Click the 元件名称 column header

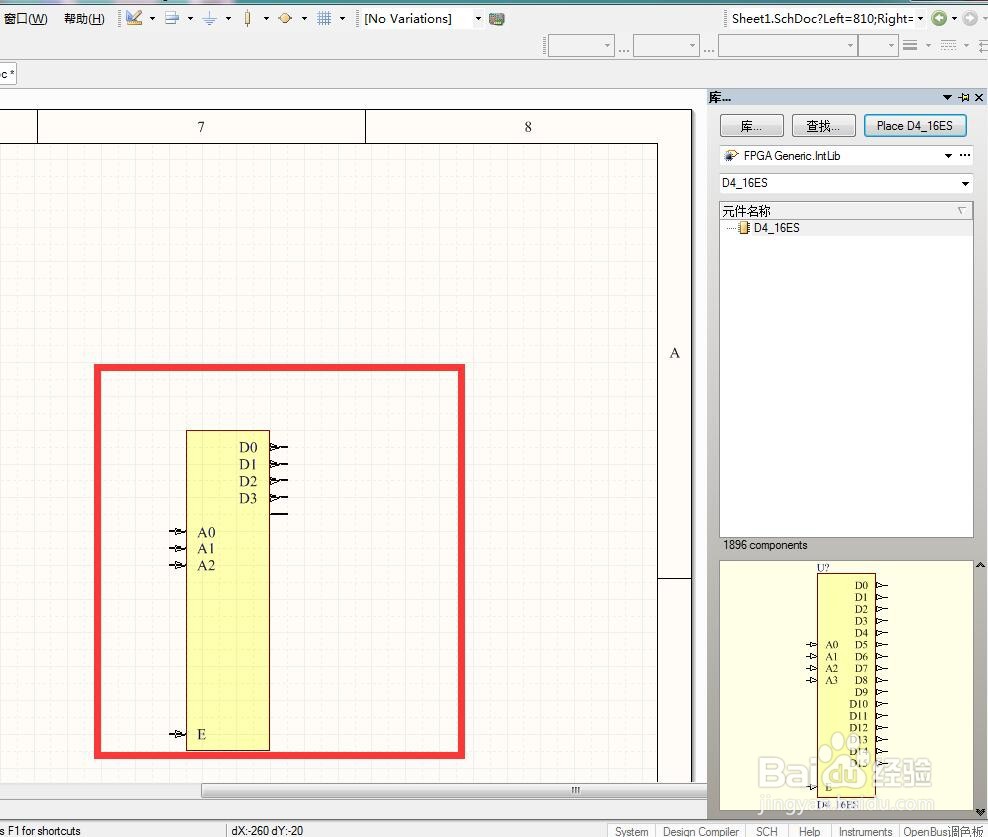(846, 211)
